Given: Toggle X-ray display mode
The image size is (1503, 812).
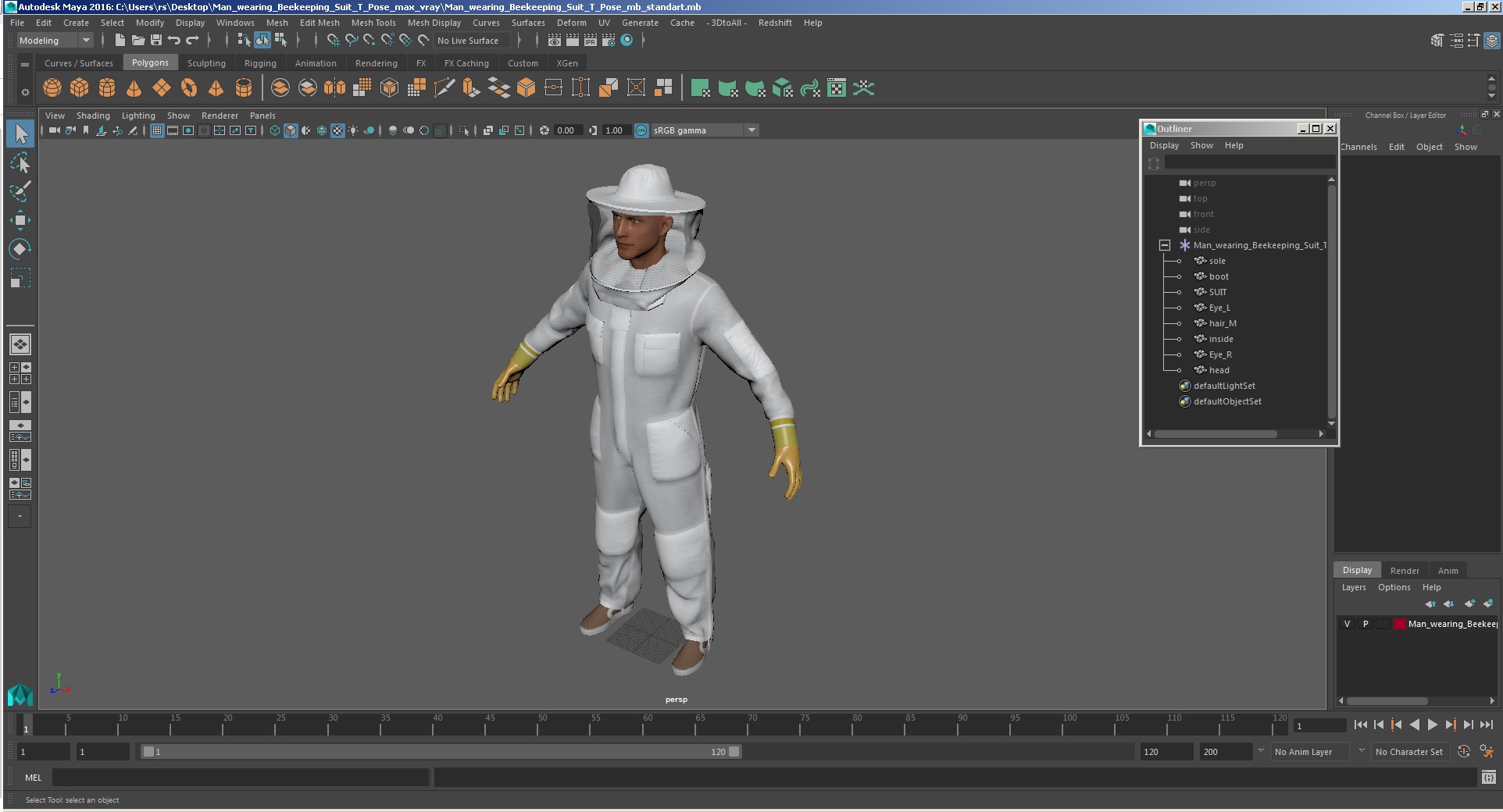Looking at the screenshot, I should [488, 130].
